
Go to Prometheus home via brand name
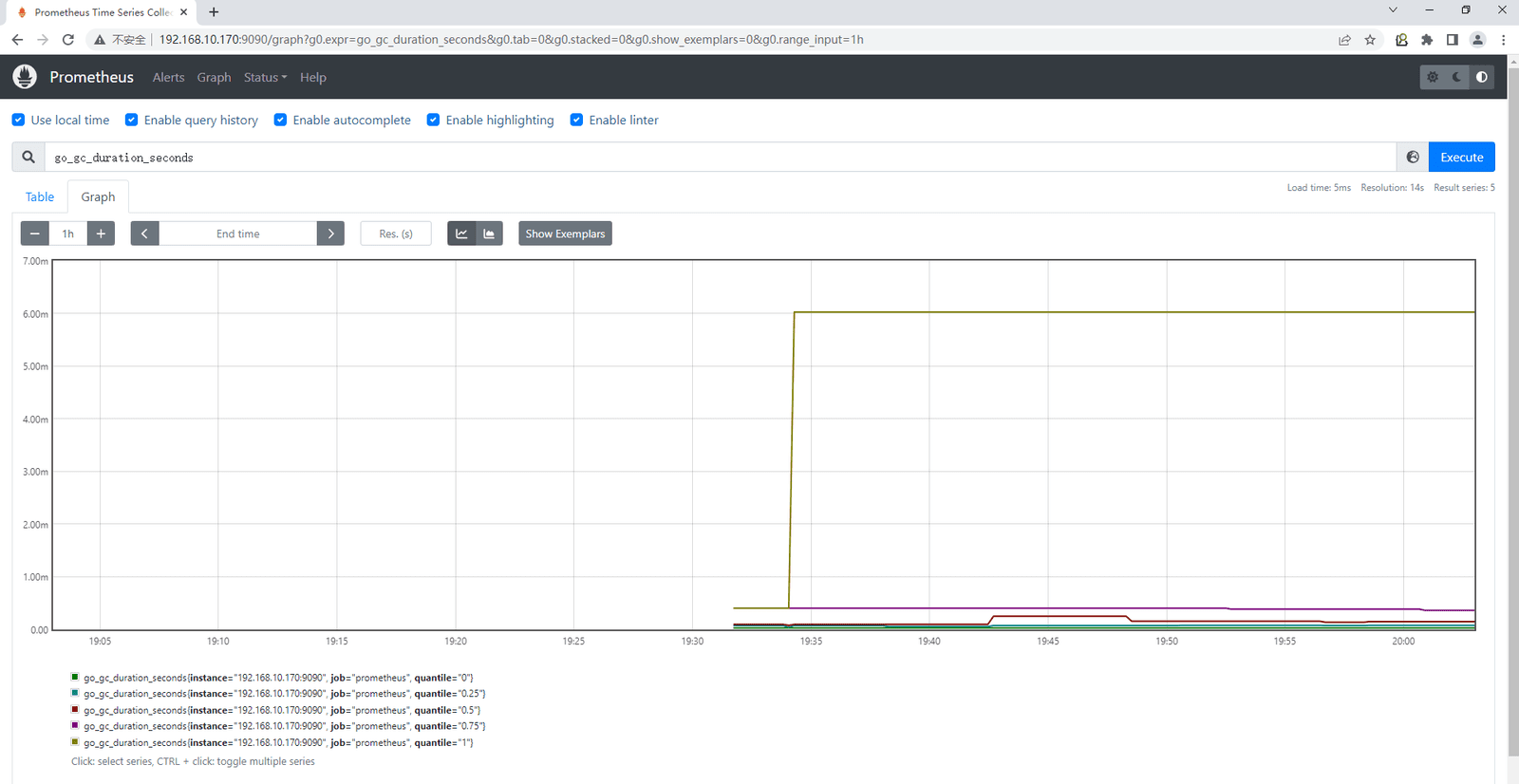click(92, 77)
